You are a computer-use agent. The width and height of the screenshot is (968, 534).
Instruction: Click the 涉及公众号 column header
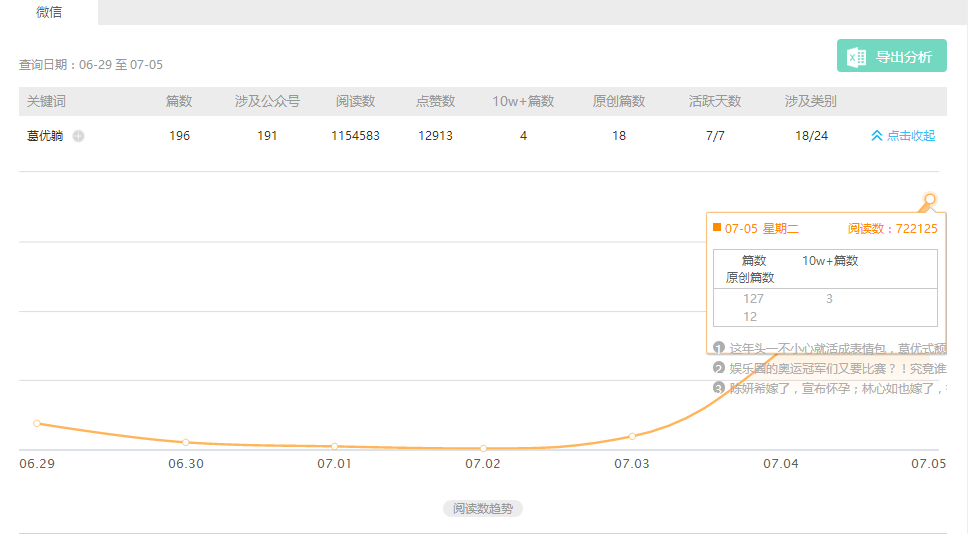coord(267,102)
